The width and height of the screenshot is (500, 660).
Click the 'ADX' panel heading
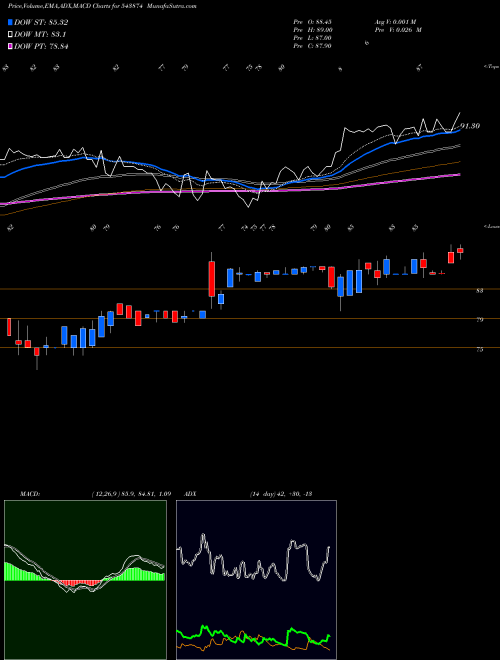pyautogui.click(x=190, y=494)
